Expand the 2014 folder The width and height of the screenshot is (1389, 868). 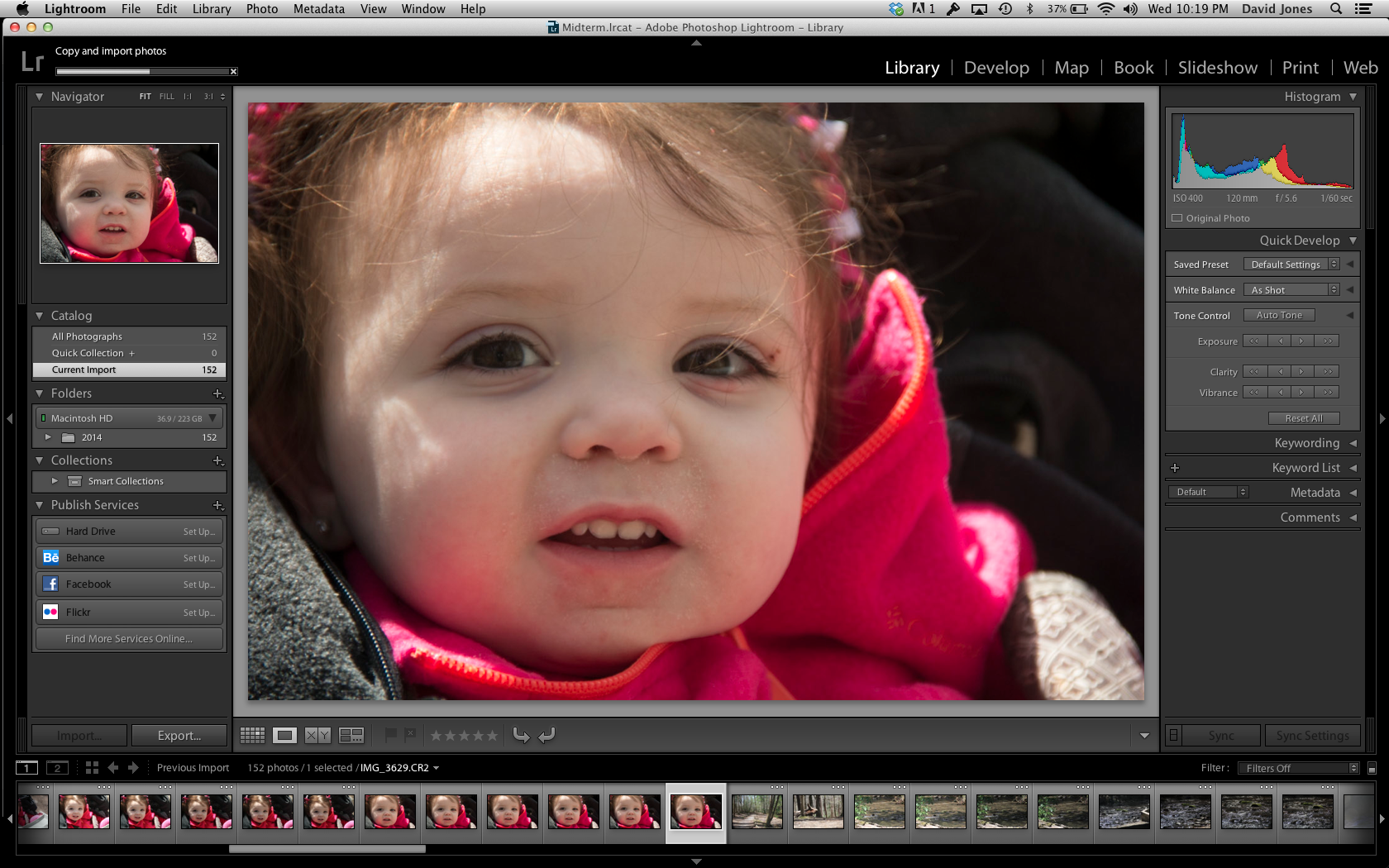pyautogui.click(x=48, y=437)
